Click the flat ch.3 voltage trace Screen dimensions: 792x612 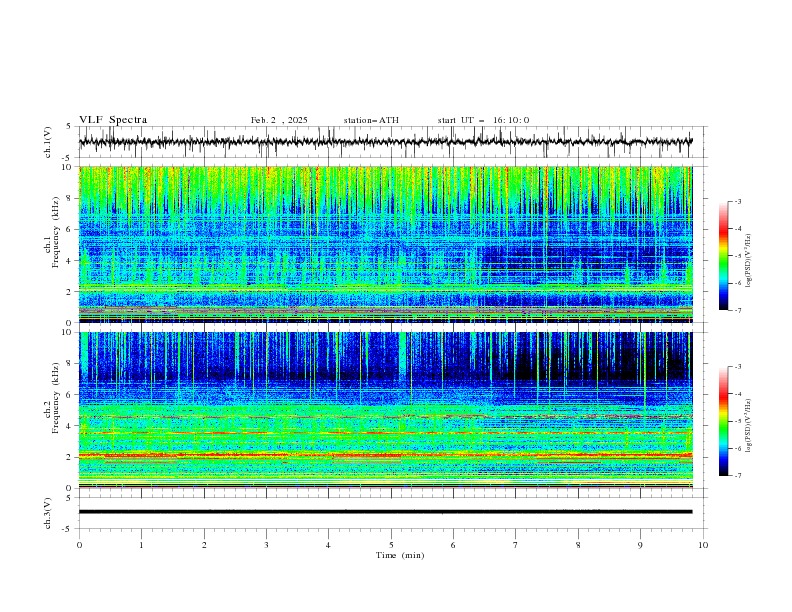pos(385,512)
